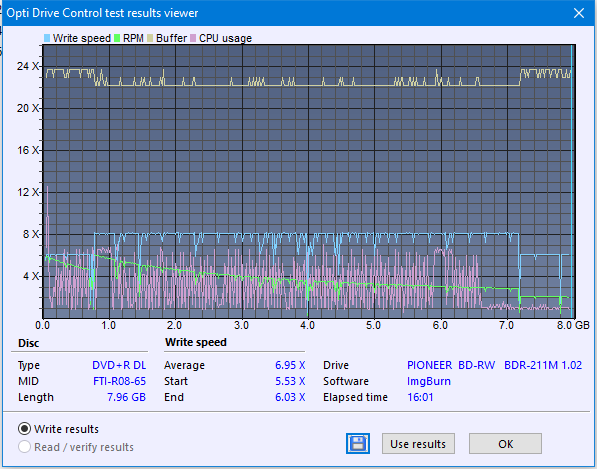Click the FTI-R08-65 MID value
597x469 pixels.
[119, 381]
